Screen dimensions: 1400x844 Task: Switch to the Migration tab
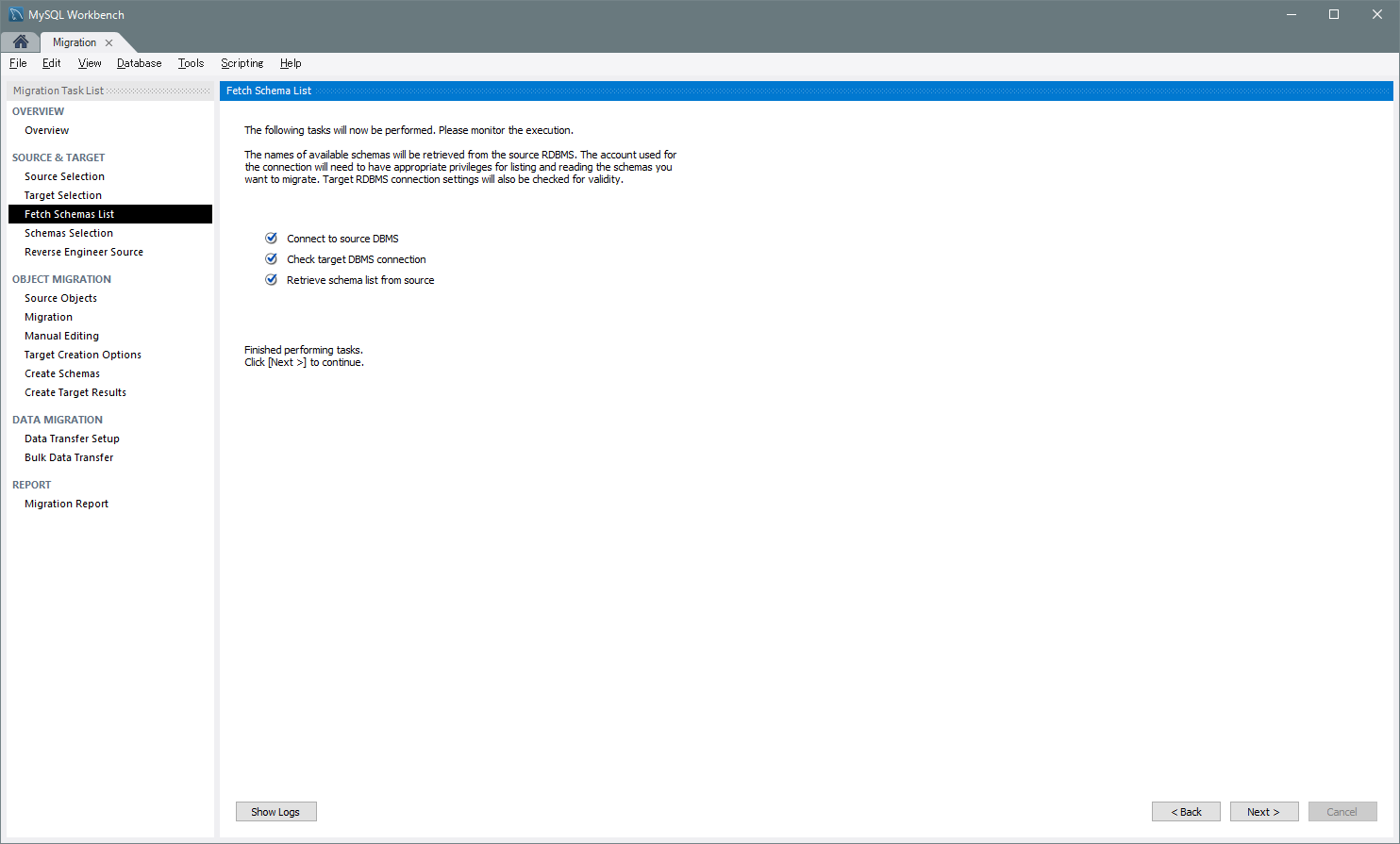tap(74, 42)
